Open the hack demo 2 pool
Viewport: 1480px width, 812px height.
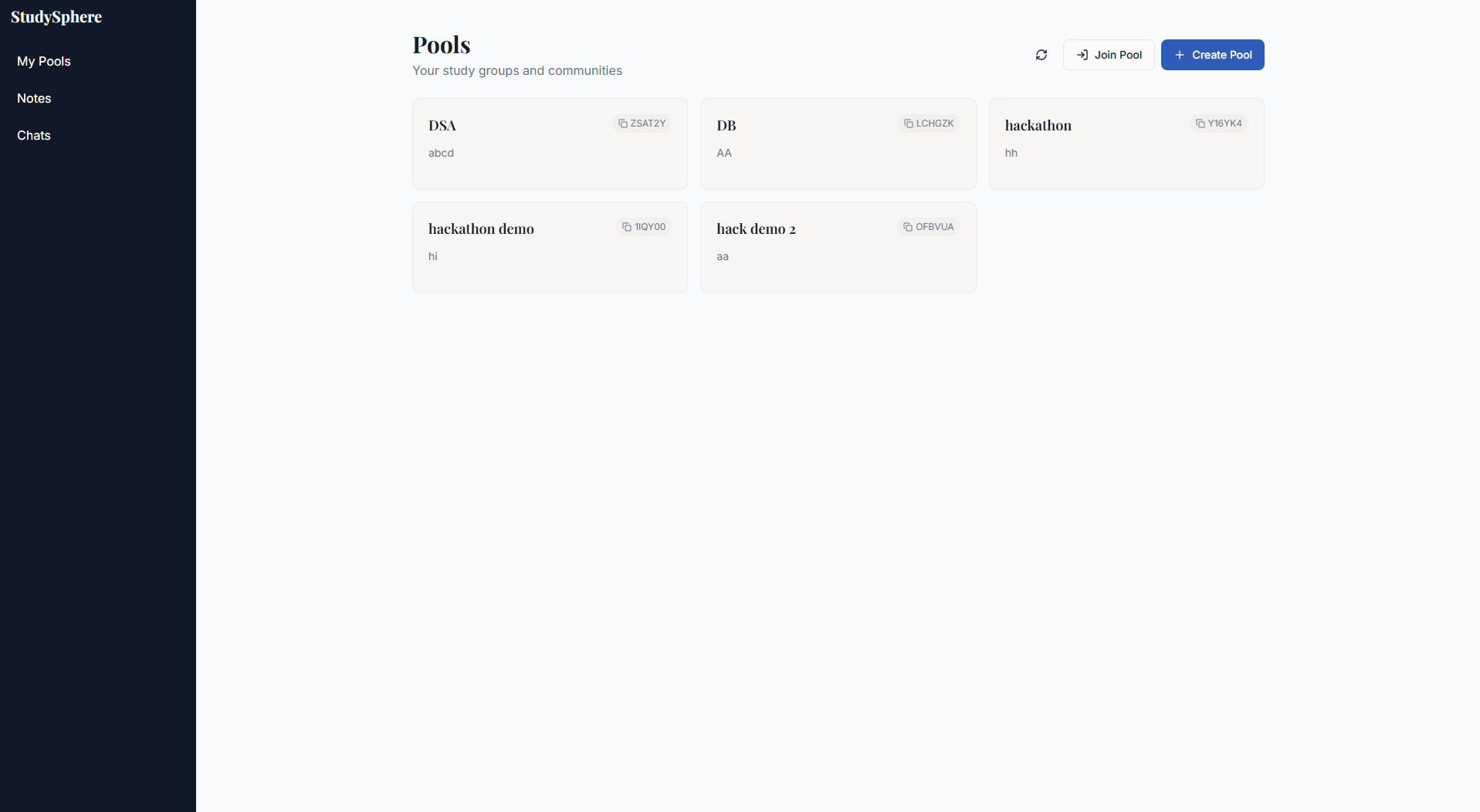coord(838,247)
